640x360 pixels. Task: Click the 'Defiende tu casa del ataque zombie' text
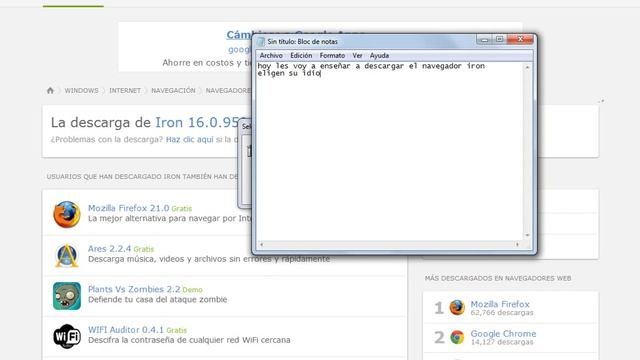pos(158,300)
